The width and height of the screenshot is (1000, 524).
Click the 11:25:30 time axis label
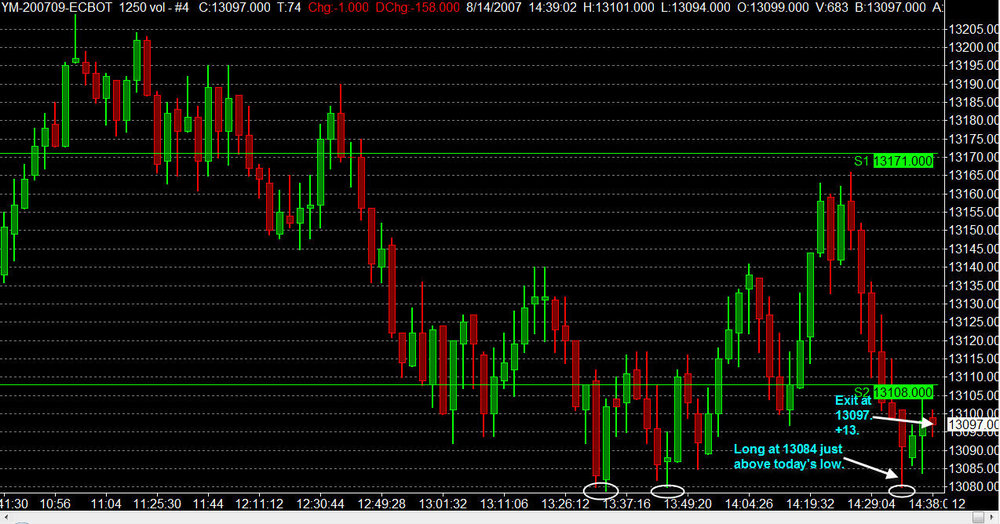[157, 504]
